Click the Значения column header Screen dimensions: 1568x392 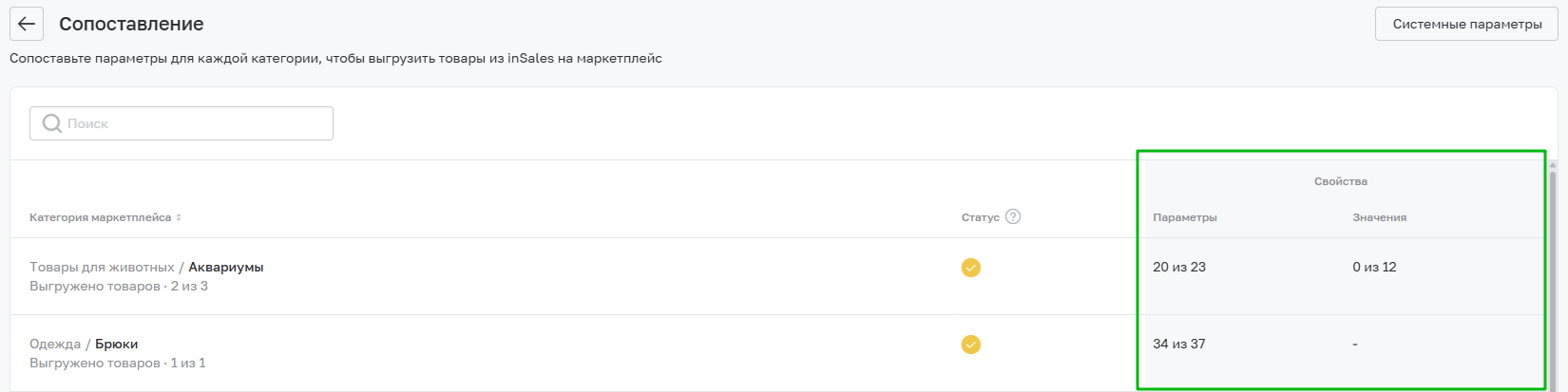(x=1379, y=217)
